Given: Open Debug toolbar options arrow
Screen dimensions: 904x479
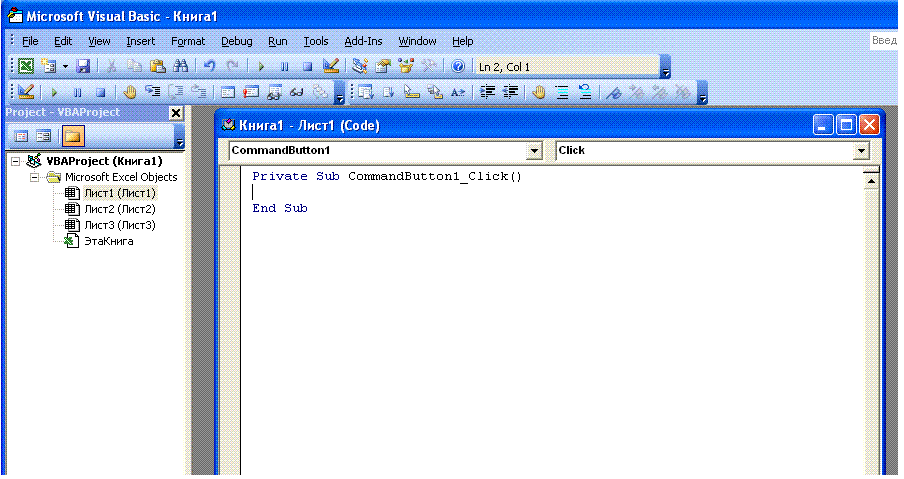Looking at the screenshot, I should 340,93.
